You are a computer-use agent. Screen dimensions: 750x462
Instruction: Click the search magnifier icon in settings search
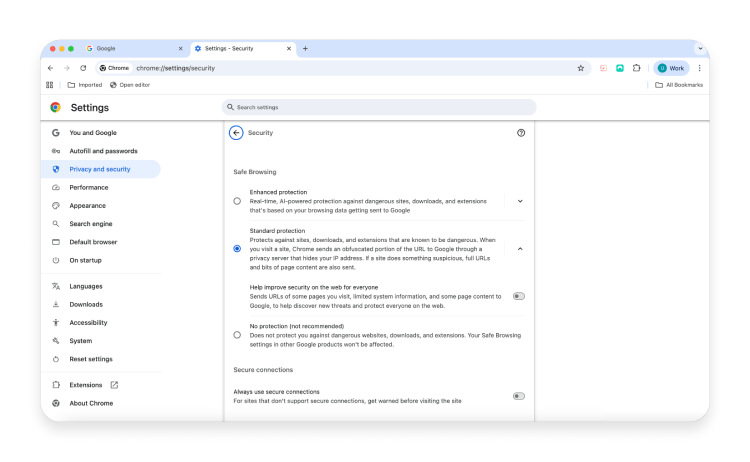click(x=230, y=107)
